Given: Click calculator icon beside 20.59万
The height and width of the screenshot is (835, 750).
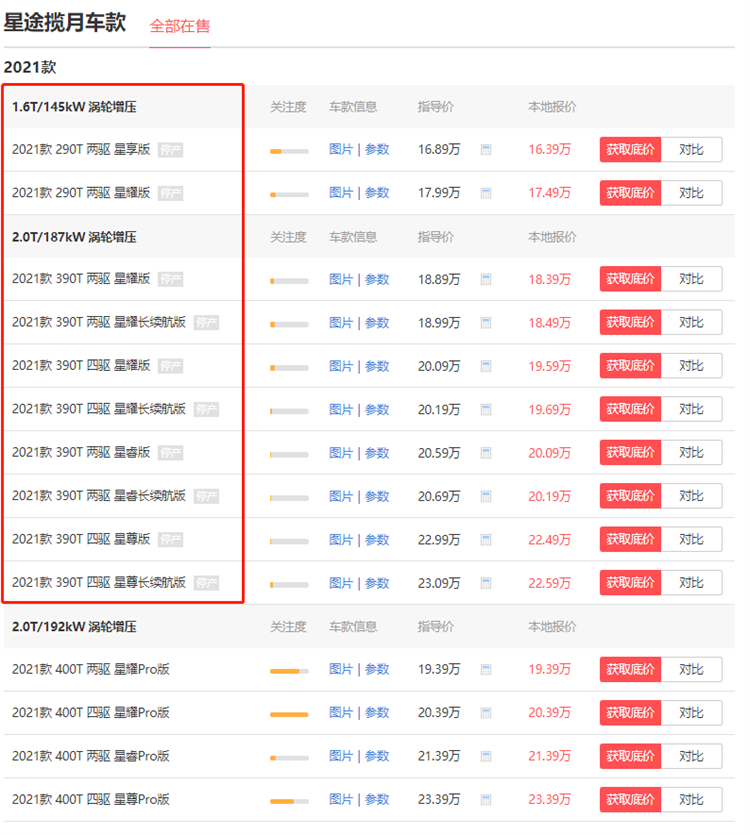Looking at the screenshot, I should 486,453.
